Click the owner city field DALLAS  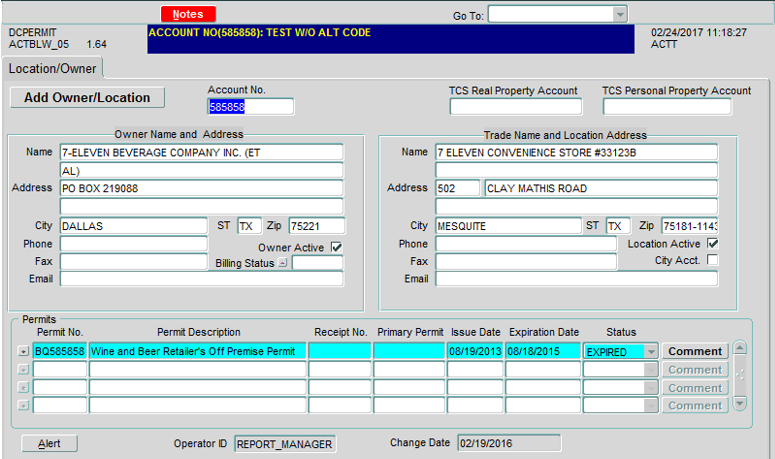[x=133, y=226]
